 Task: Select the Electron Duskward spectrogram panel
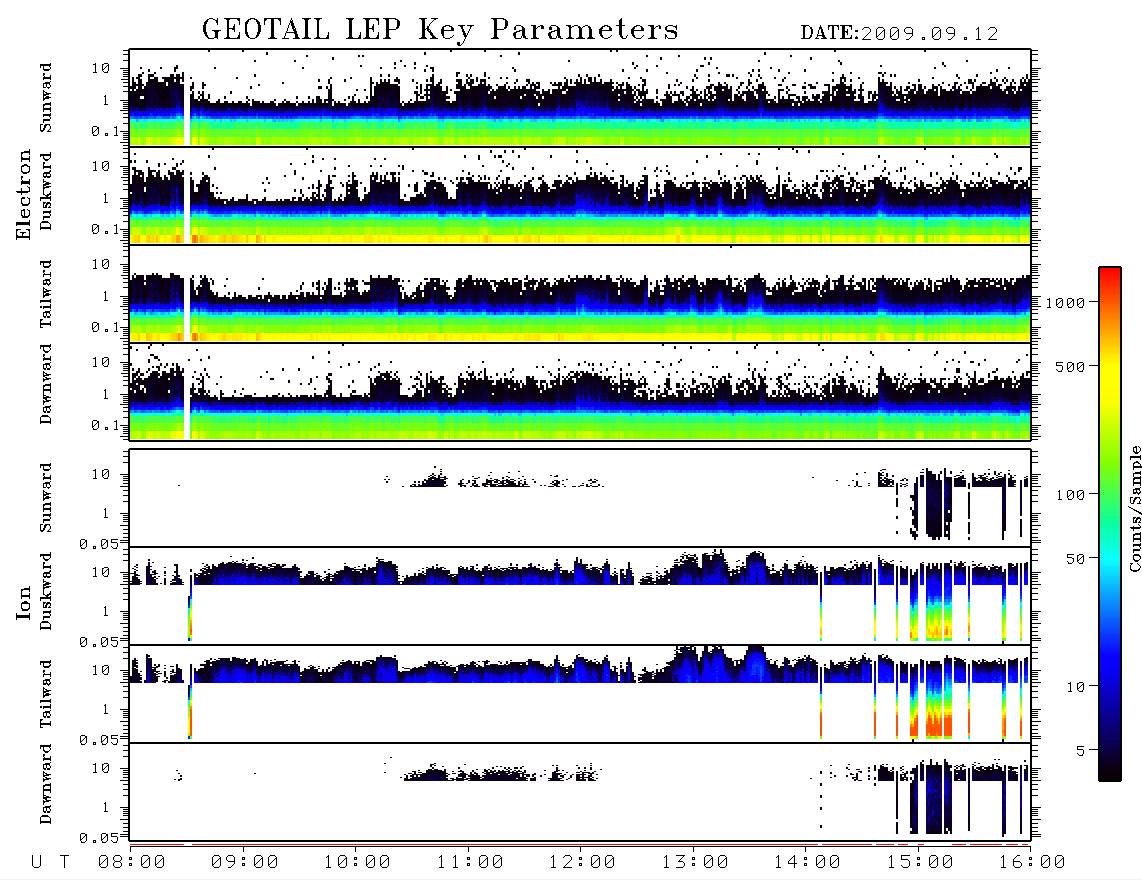coord(580,195)
